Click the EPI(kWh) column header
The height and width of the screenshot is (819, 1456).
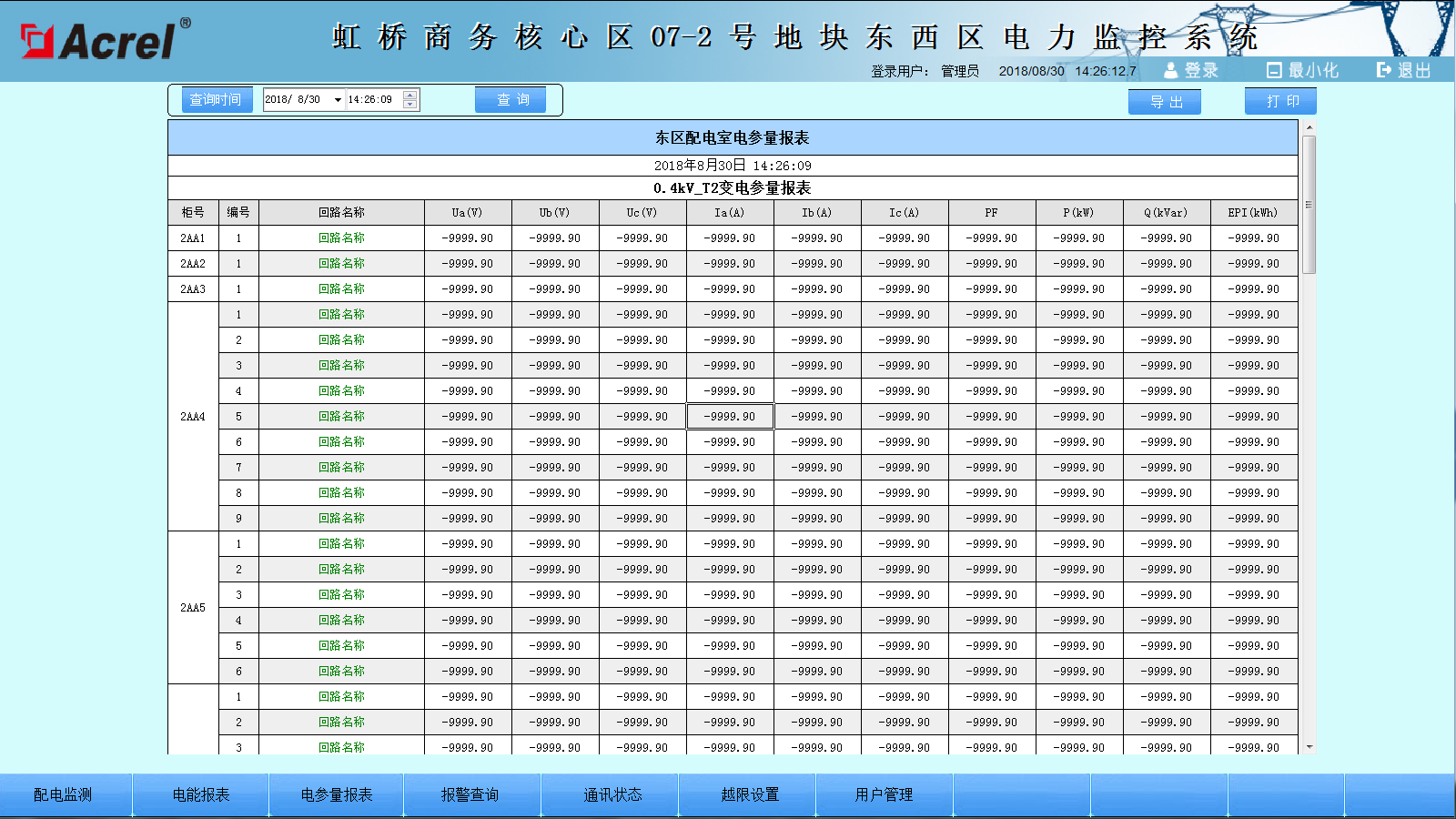[x=1254, y=213]
